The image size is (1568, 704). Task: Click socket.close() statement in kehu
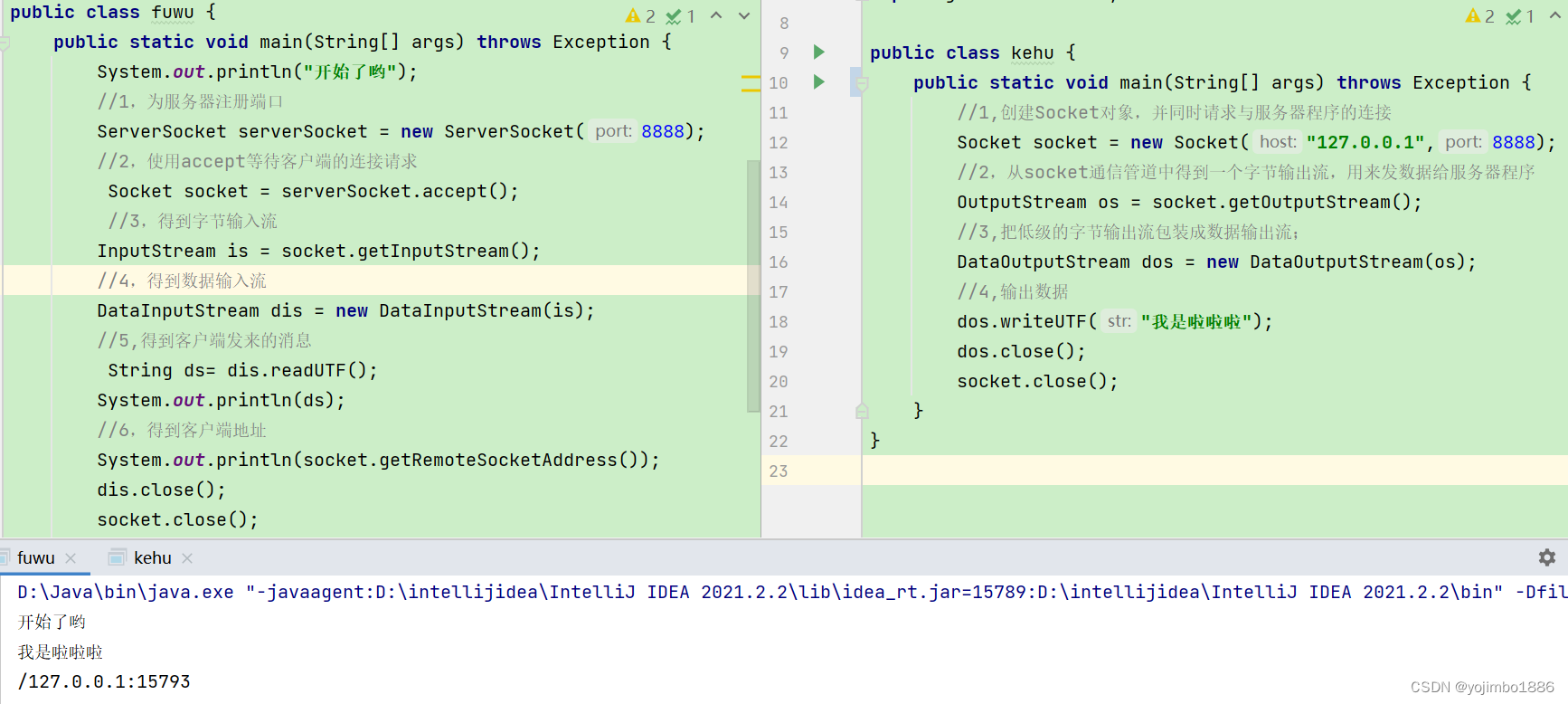[1037, 381]
